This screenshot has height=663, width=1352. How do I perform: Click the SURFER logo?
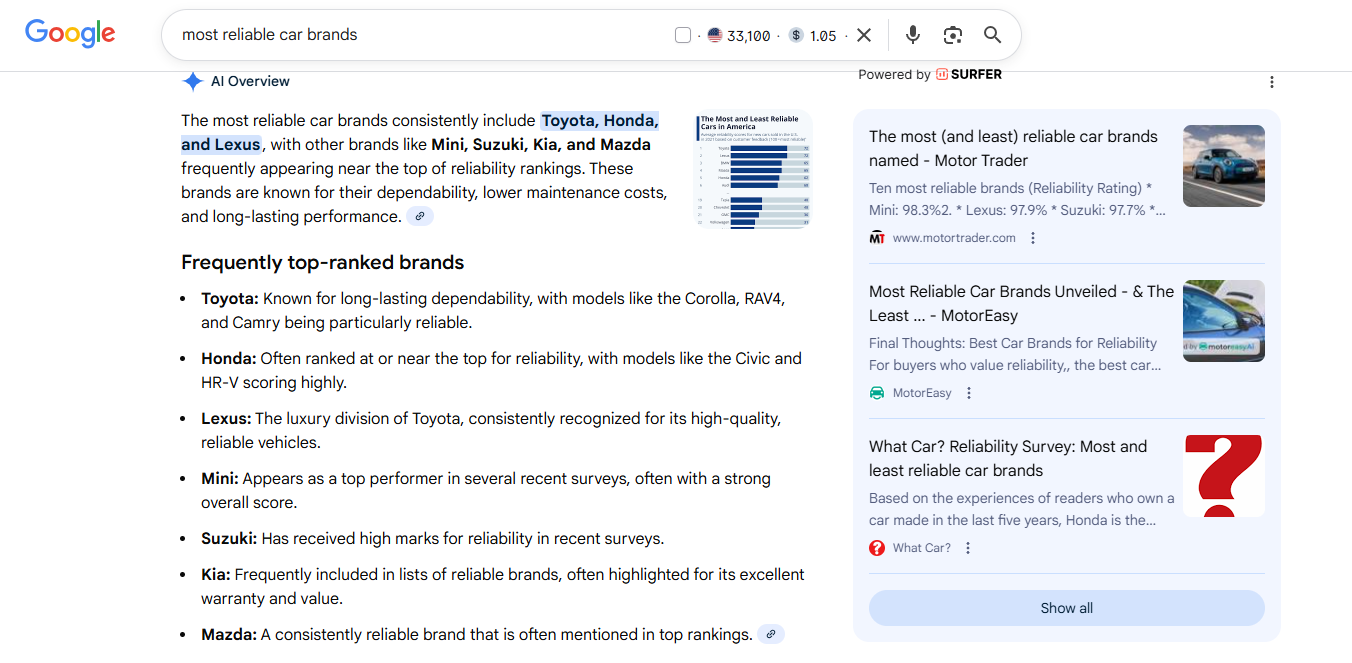coord(969,74)
